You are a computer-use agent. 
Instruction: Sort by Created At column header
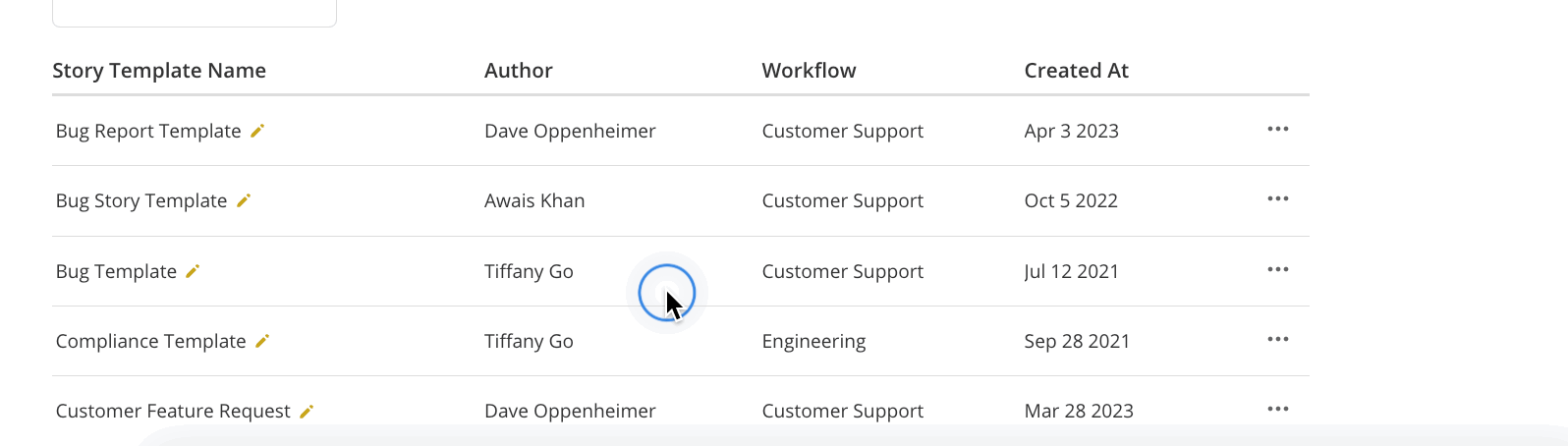pos(1076,71)
